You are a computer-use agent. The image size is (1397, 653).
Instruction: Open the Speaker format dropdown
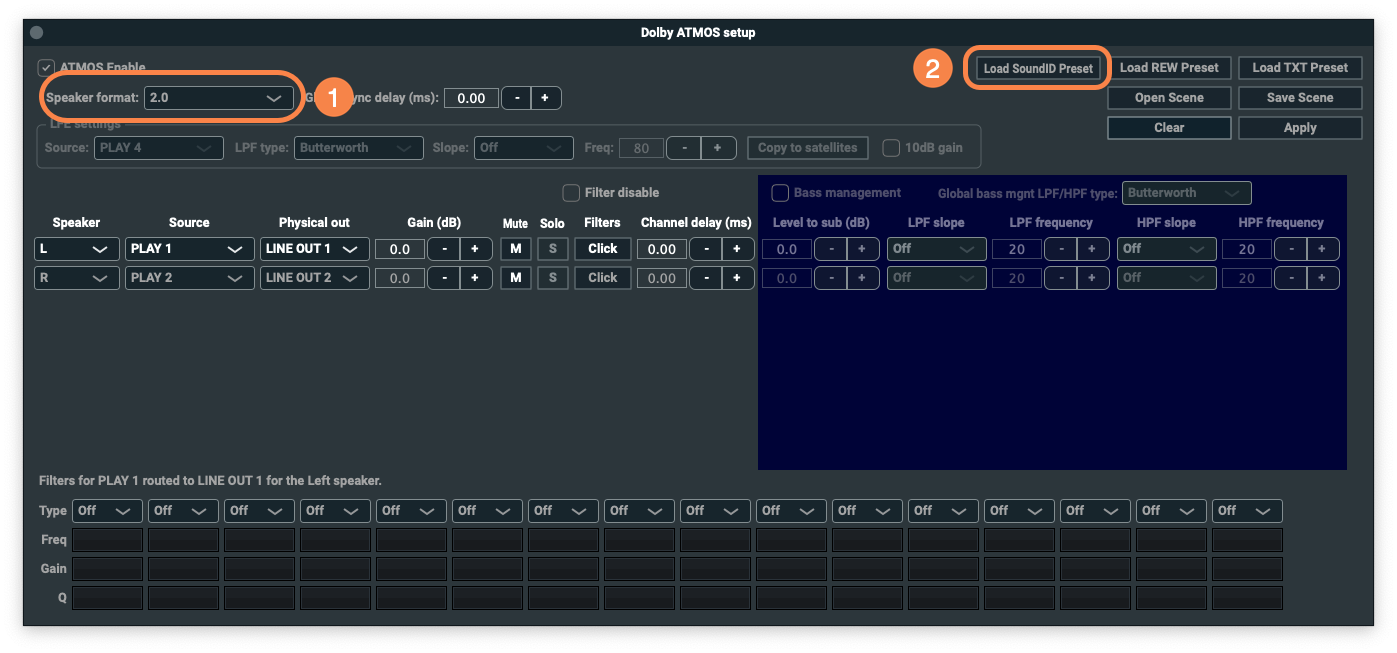(218, 98)
